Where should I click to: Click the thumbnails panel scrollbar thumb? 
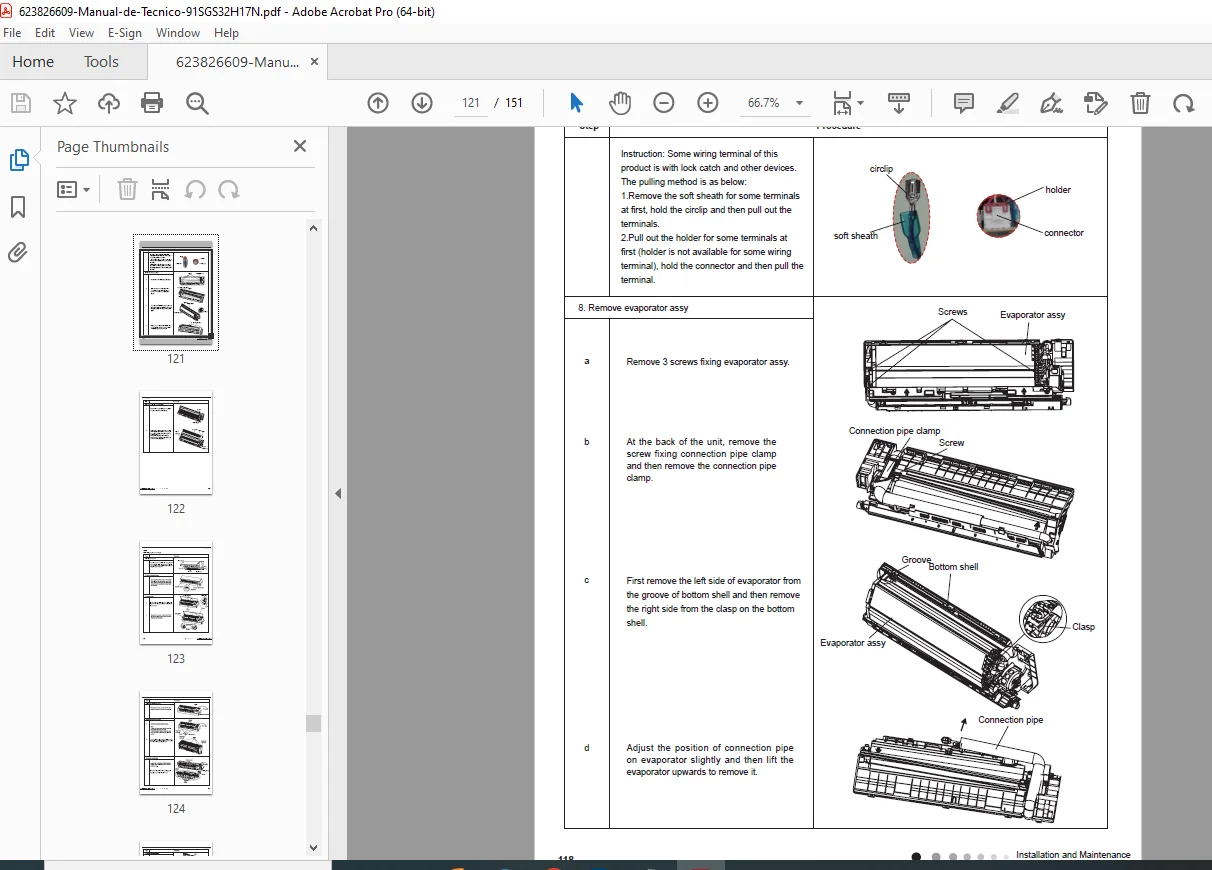(x=314, y=723)
